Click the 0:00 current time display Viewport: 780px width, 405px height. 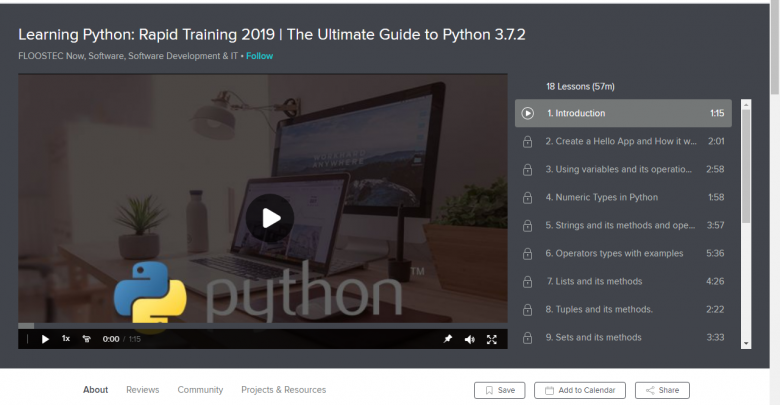[x=111, y=339]
